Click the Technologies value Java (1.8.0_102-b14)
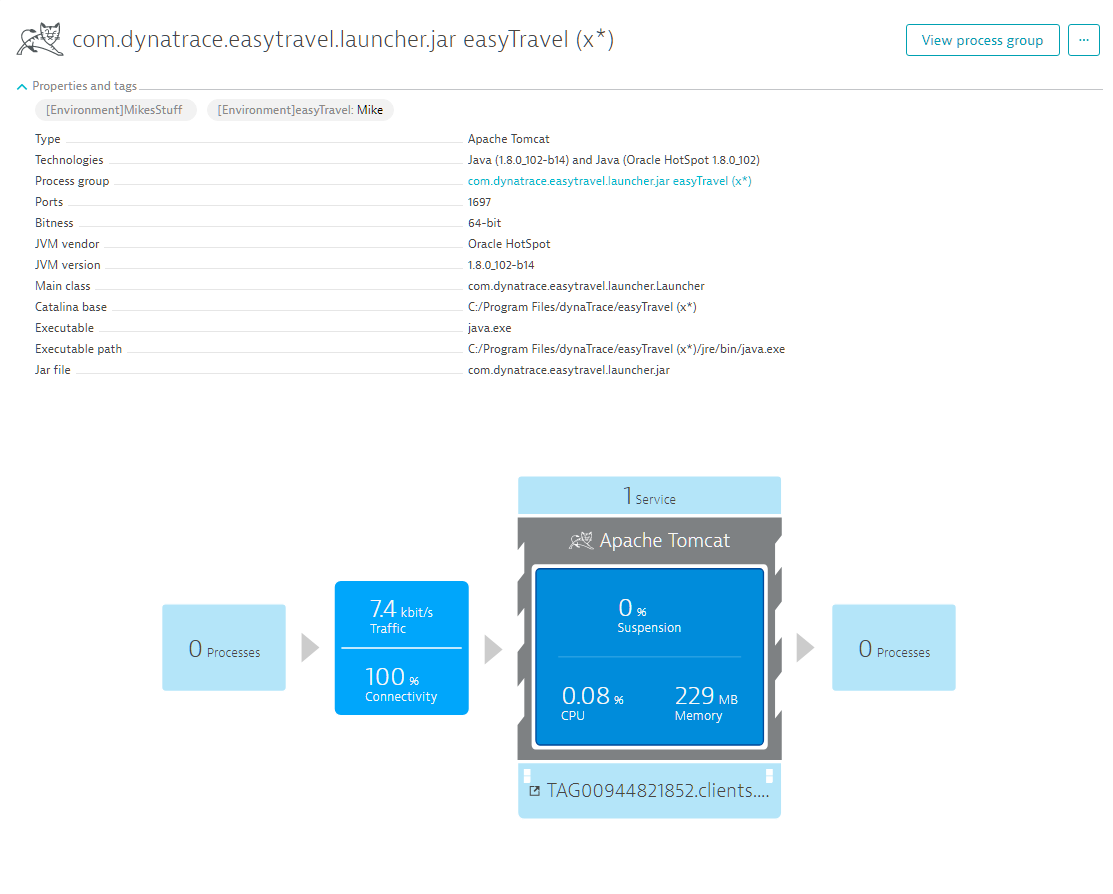This screenshot has height=894, width=1113. click(613, 160)
